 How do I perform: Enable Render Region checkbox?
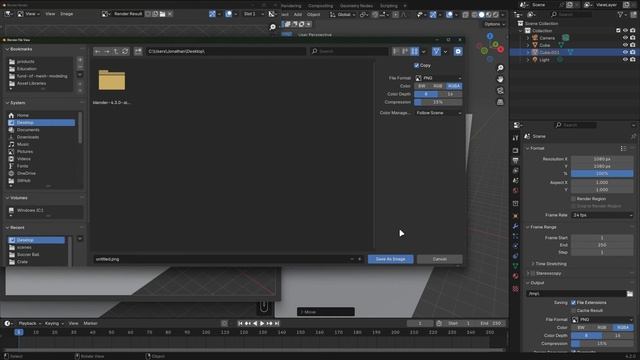click(573, 199)
